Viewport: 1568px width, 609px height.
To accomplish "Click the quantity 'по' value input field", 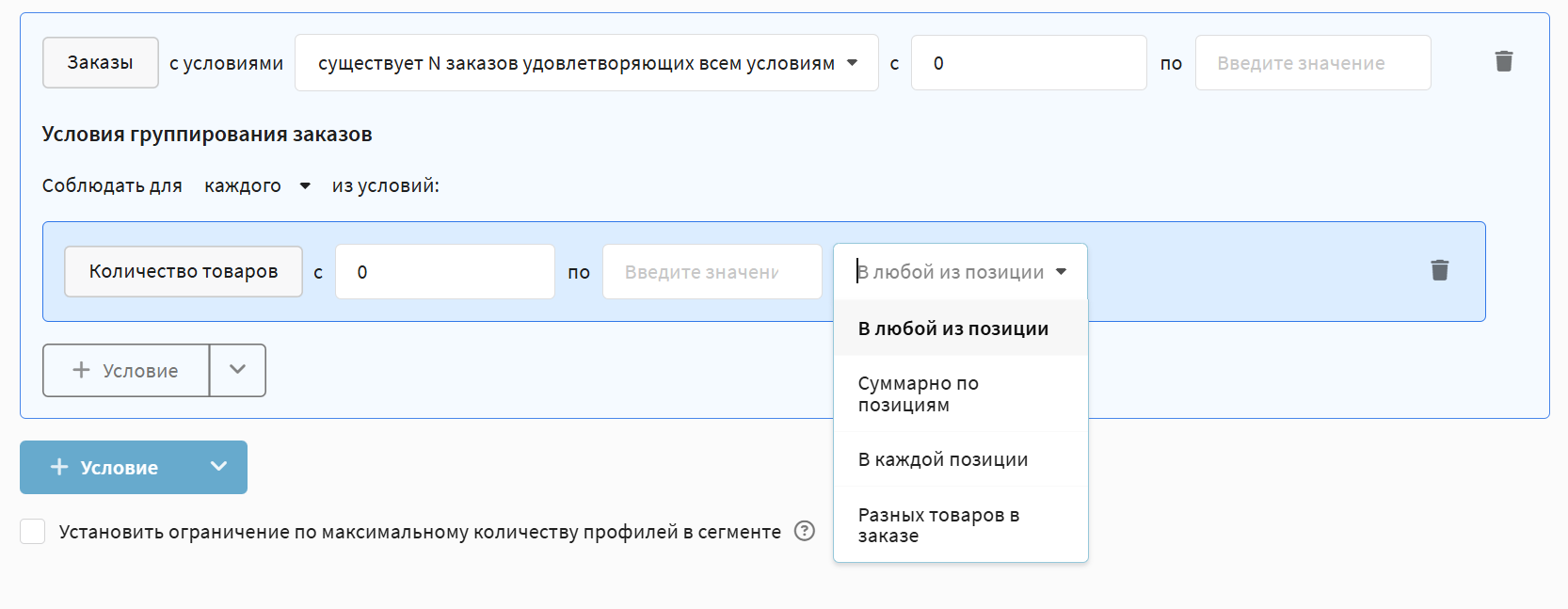I will [711, 272].
